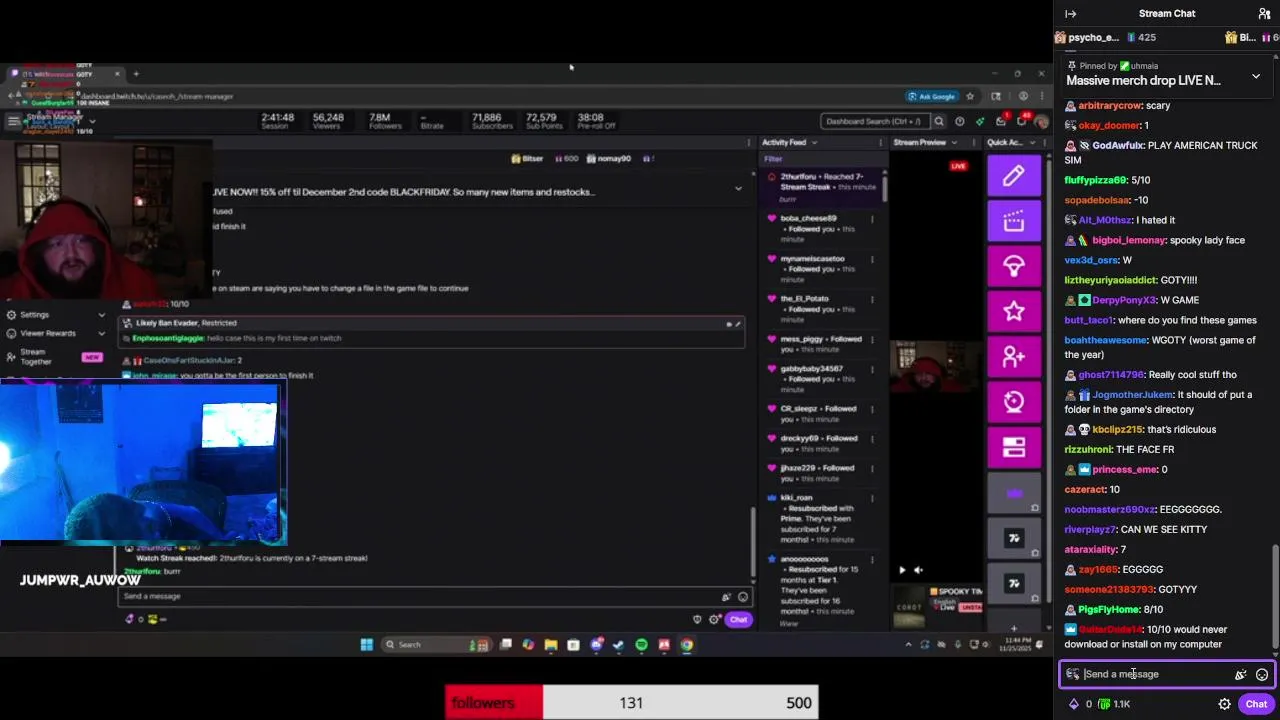Click the 71,886 Subscribers stat
The image size is (1280, 720).
point(492,121)
